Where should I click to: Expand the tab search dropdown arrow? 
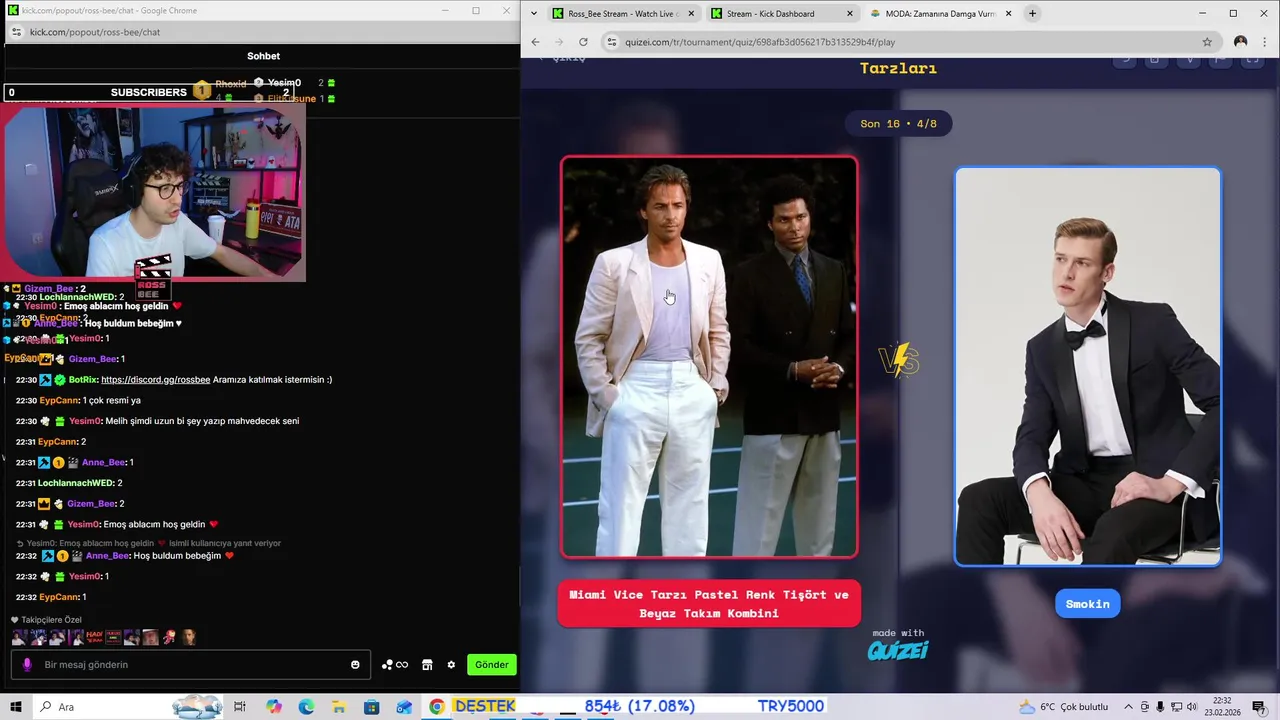pos(534,14)
